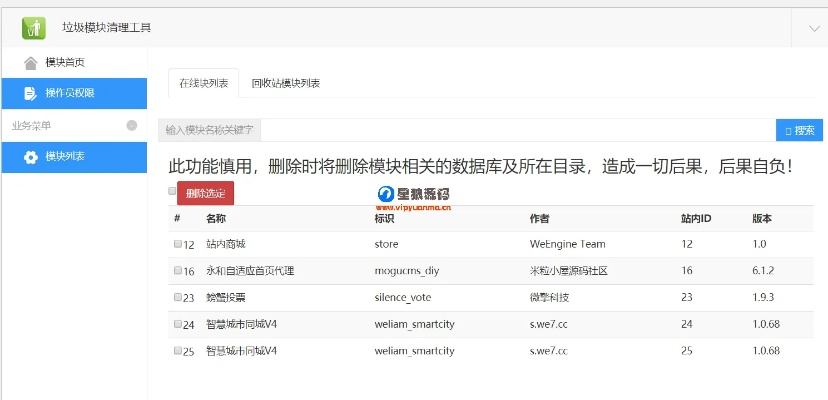Check the box for row 16 永和自适应首页代理
Screen dimensions: 828x400
(177, 270)
